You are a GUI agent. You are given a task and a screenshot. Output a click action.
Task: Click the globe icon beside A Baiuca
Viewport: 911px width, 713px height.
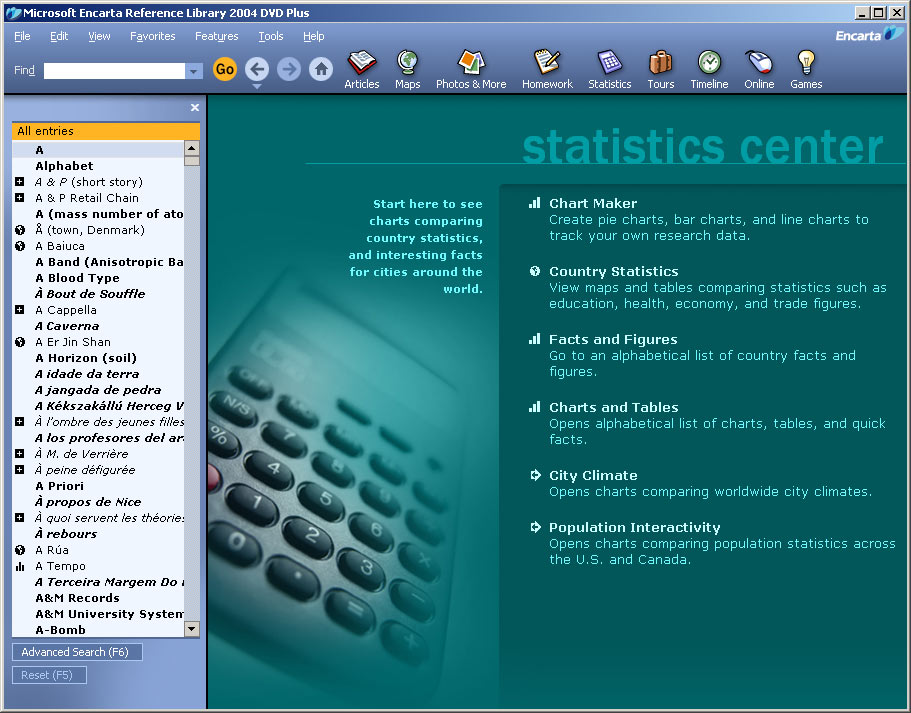click(x=20, y=246)
